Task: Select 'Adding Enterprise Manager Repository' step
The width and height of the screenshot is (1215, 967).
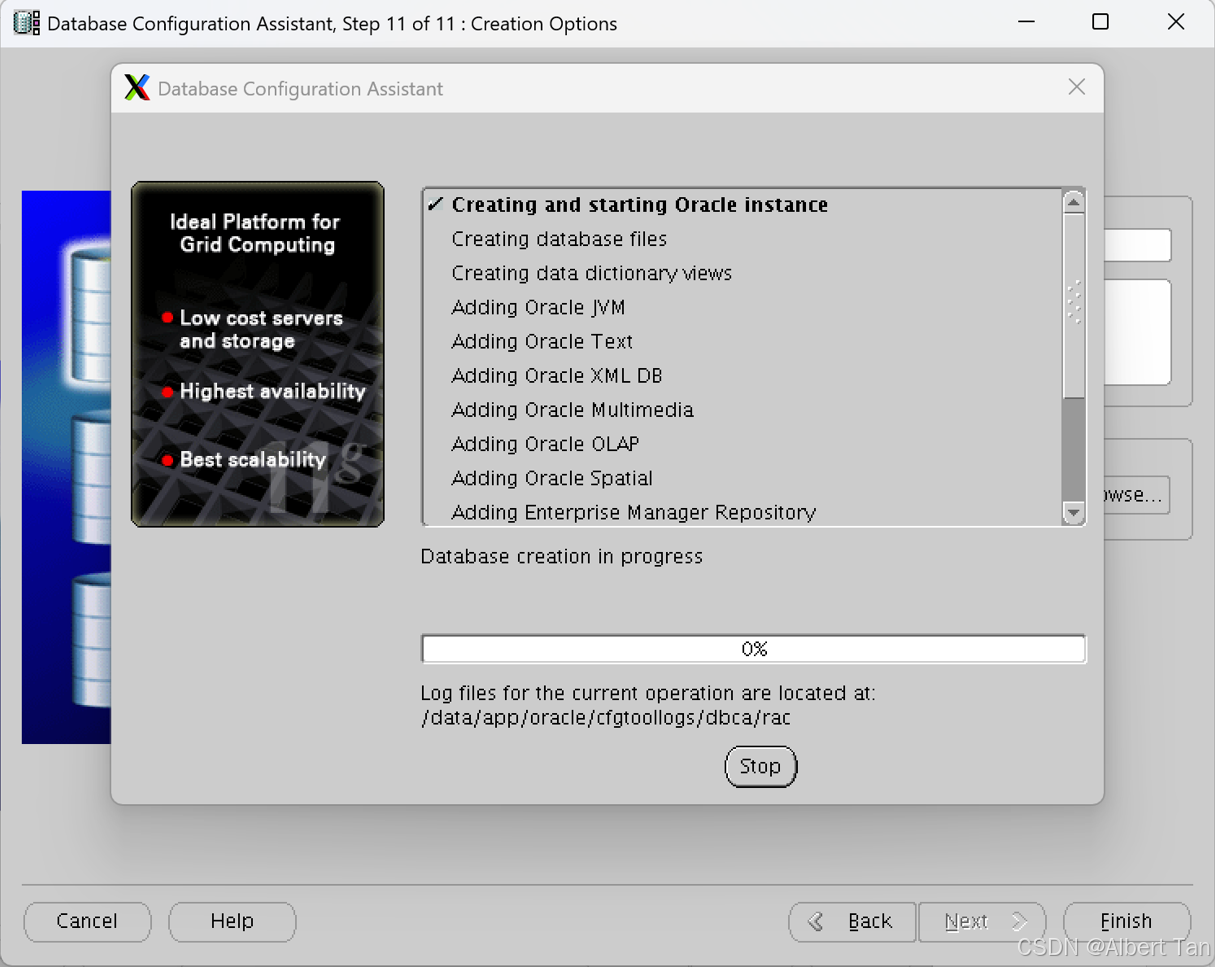Action: [x=634, y=512]
